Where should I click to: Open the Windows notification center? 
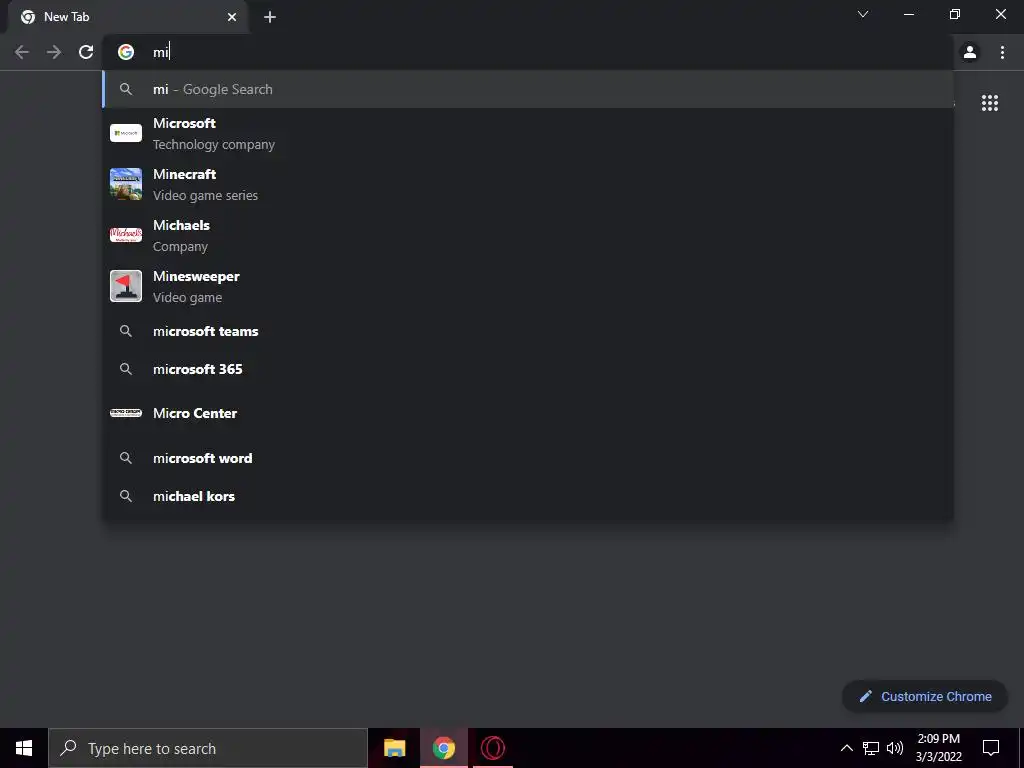[x=991, y=748]
